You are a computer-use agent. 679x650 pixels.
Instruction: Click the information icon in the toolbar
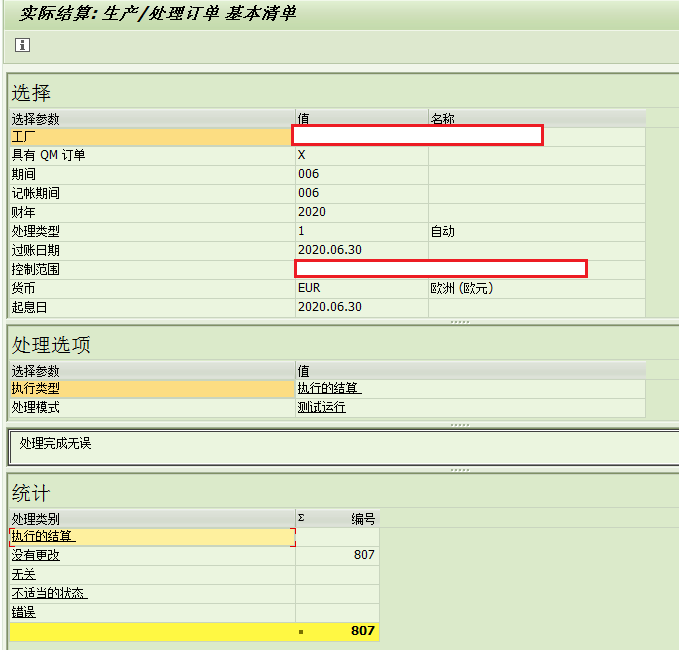point(23,45)
